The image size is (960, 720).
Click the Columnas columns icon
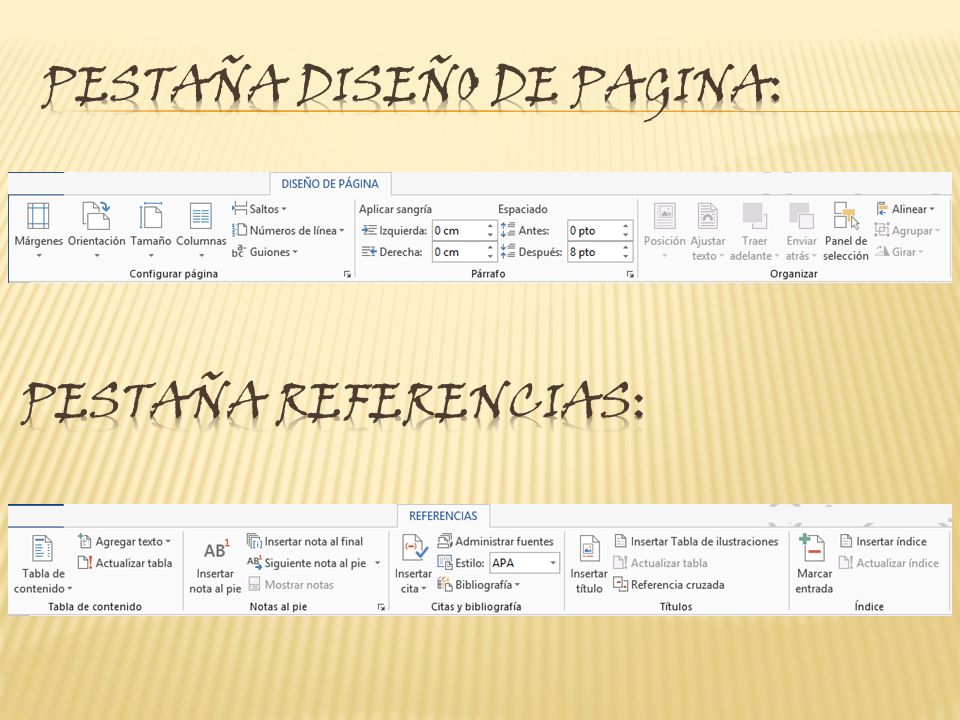(x=201, y=216)
